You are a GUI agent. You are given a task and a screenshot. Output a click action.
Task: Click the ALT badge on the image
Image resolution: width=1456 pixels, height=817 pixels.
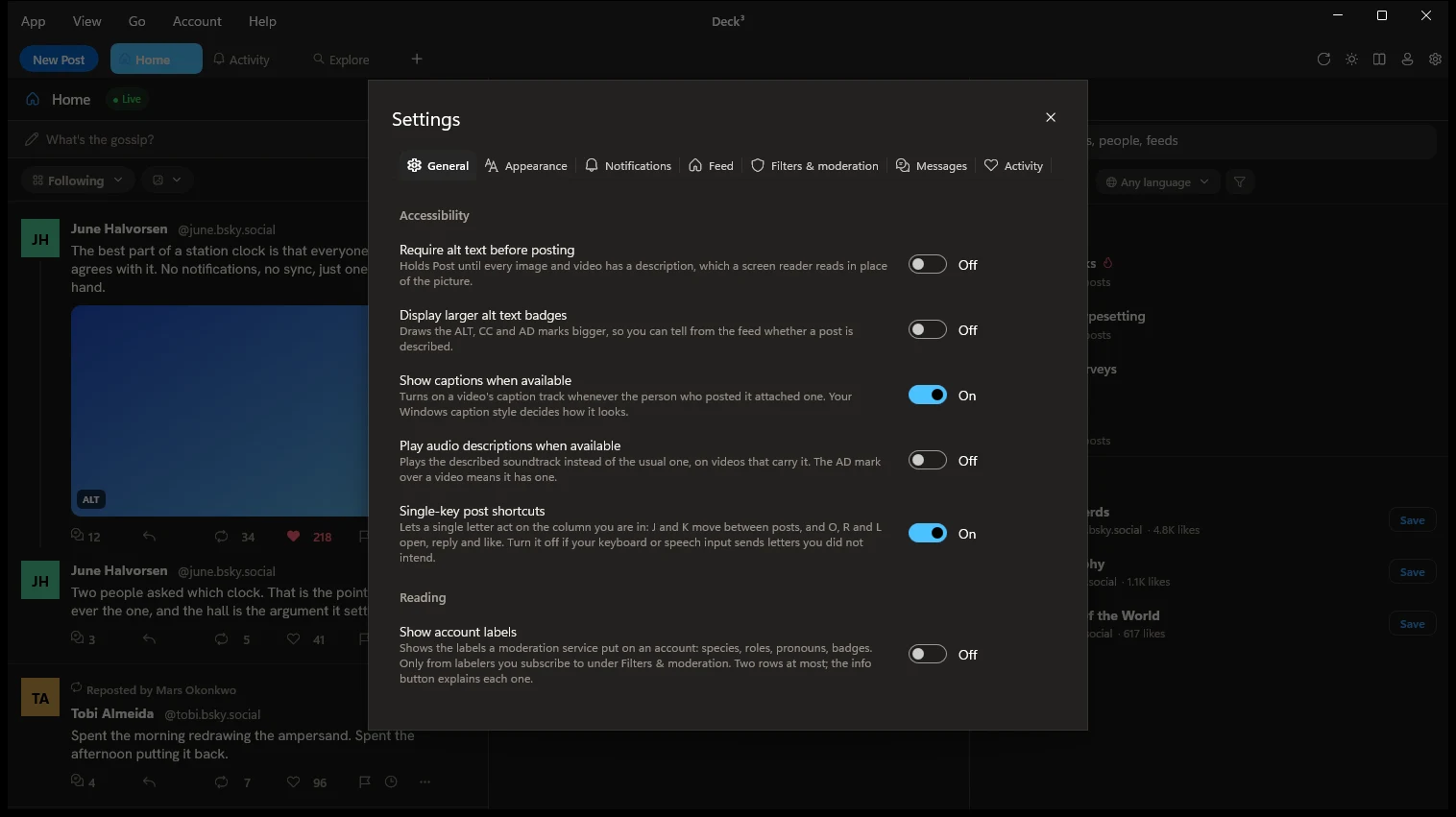(91, 499)
